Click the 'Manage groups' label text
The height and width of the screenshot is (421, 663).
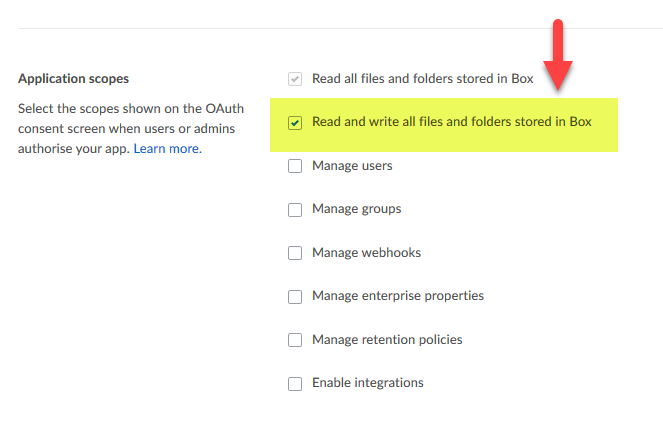point(356,209)
